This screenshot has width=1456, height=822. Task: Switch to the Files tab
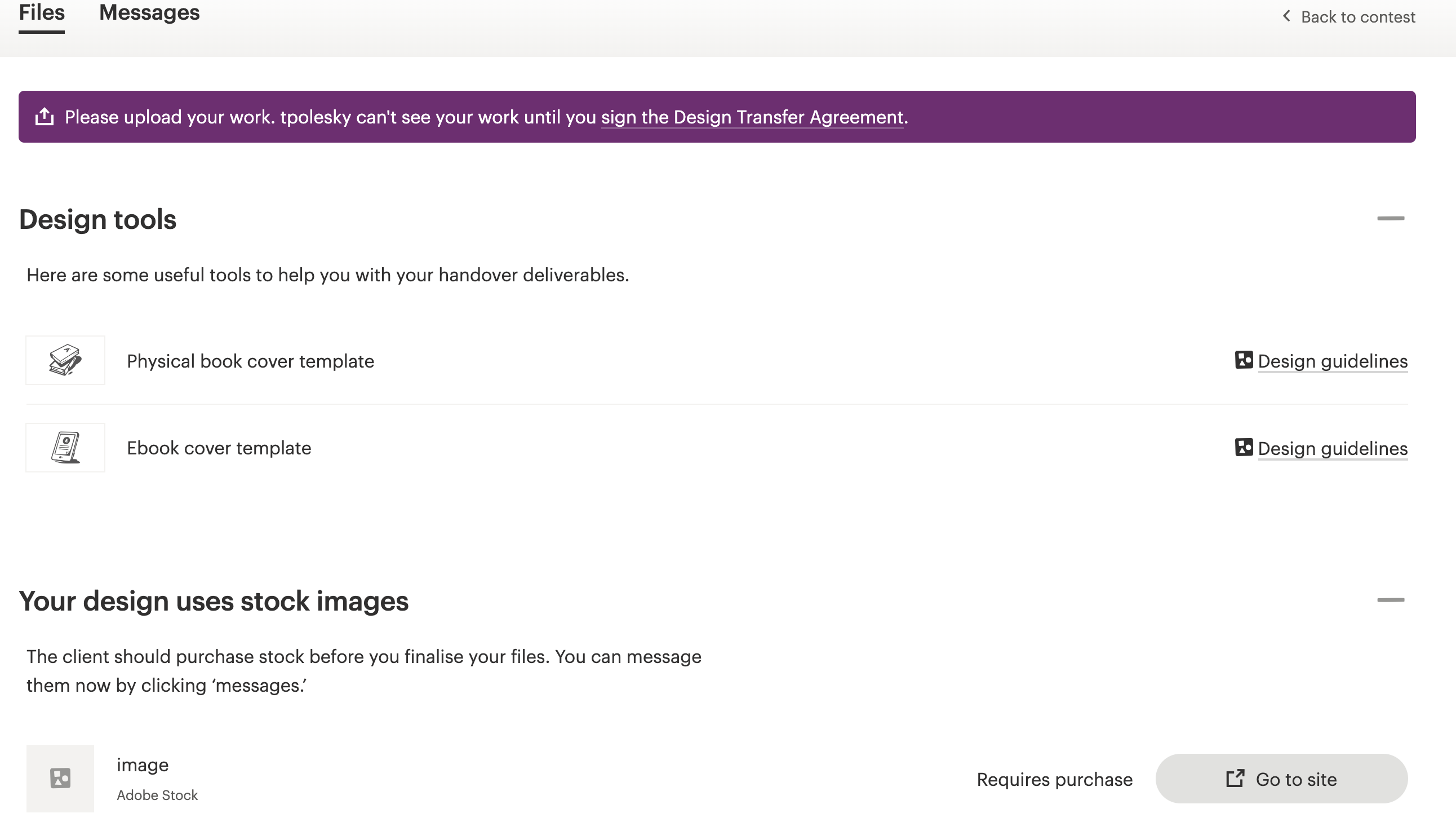(x=42, y=13)
